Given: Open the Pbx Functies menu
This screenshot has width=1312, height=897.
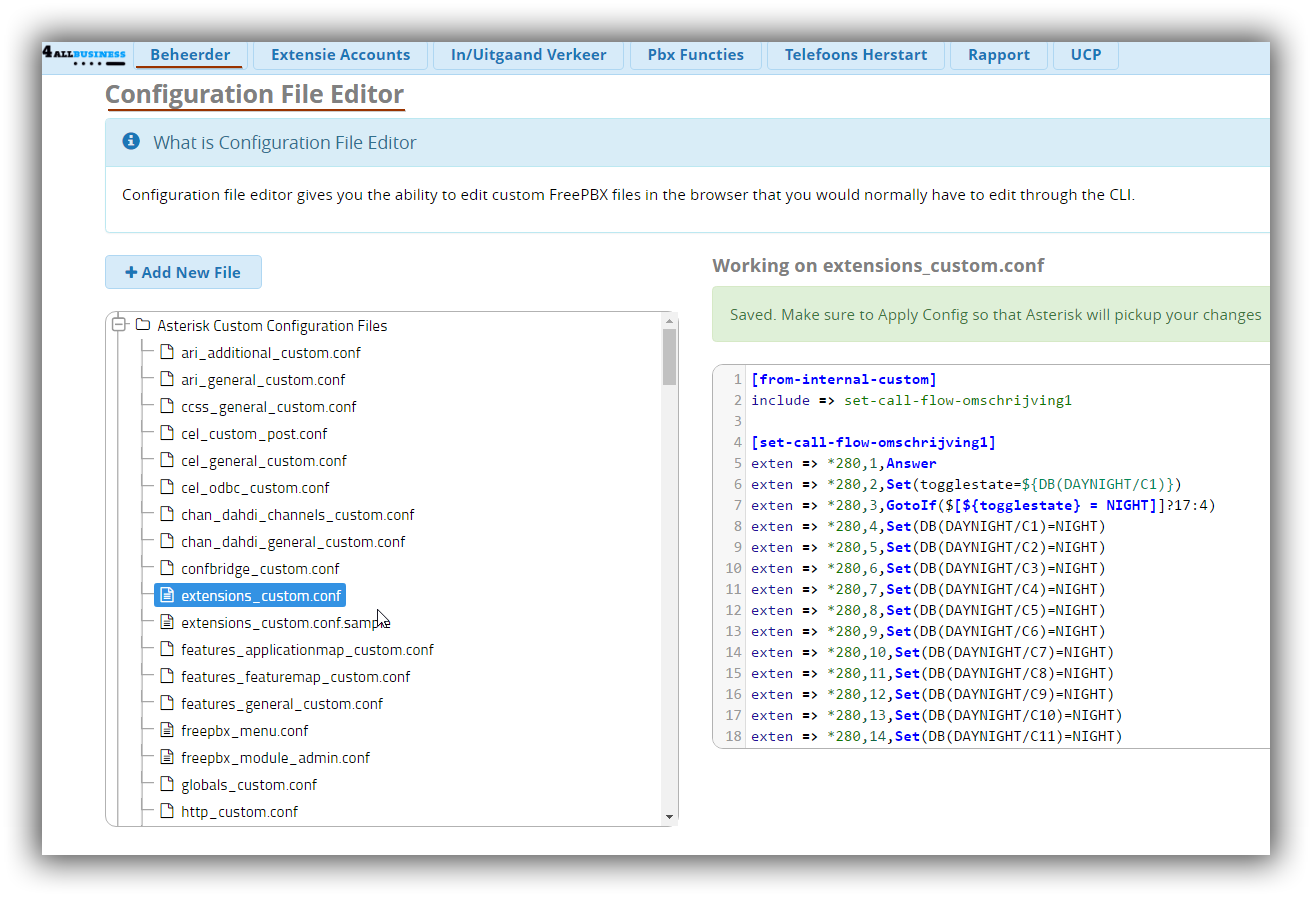Looking at the screenshot, I should [695, 55].
